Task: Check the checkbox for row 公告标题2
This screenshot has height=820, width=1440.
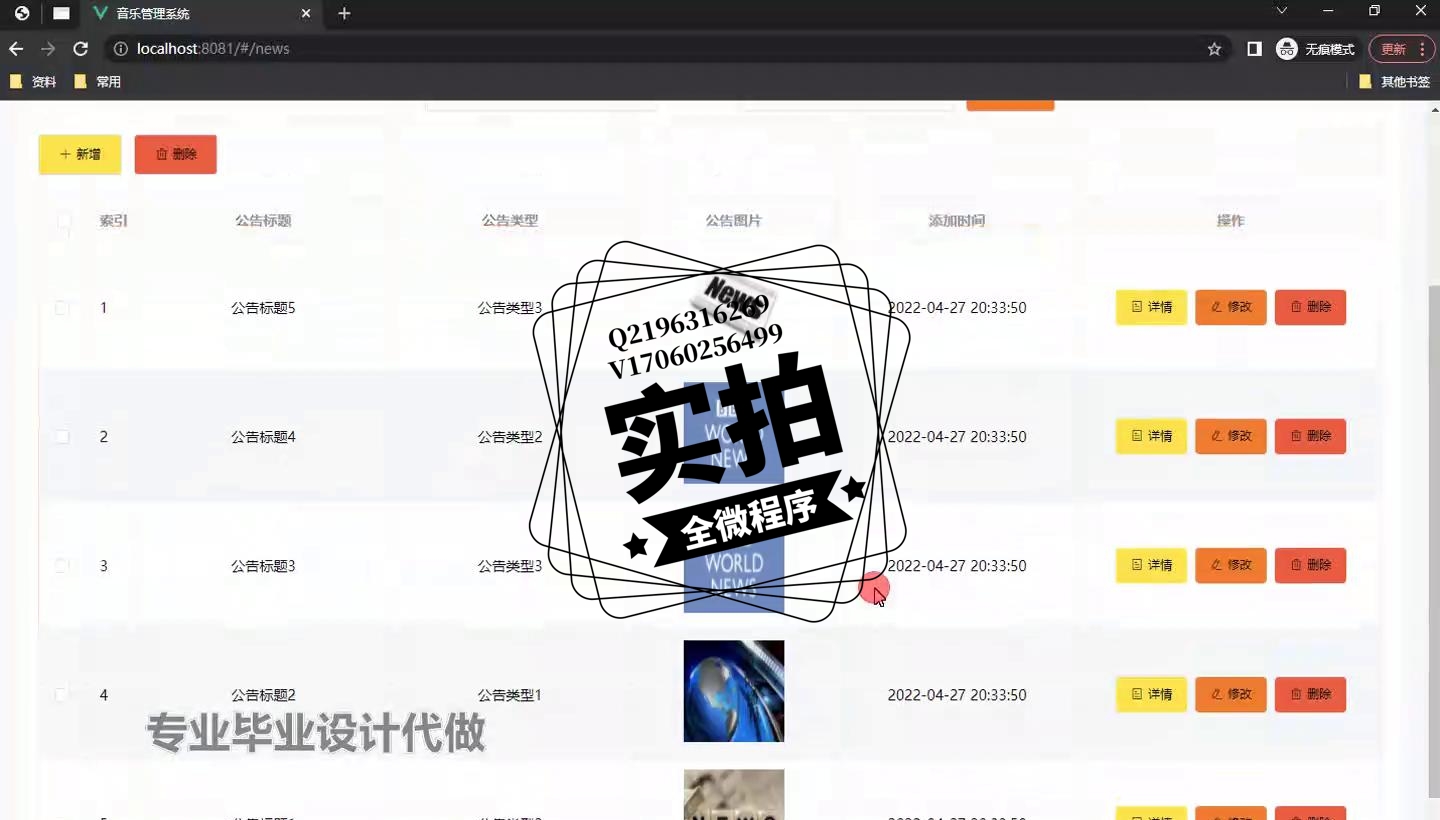Action: coord(62,695)
